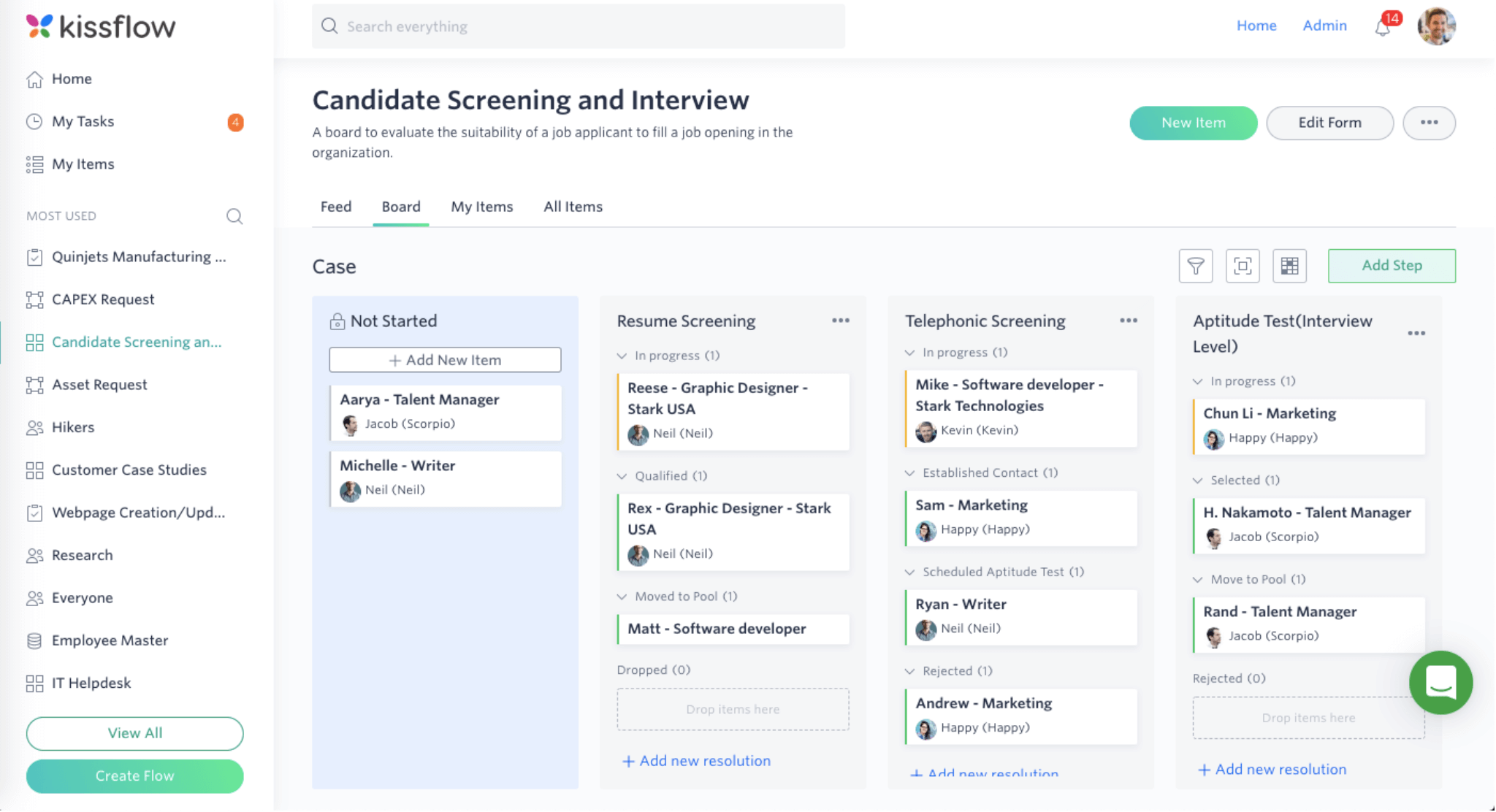Switch to the All Items tab
This screenshot has height=812, width=1496.
click(572, 206)
